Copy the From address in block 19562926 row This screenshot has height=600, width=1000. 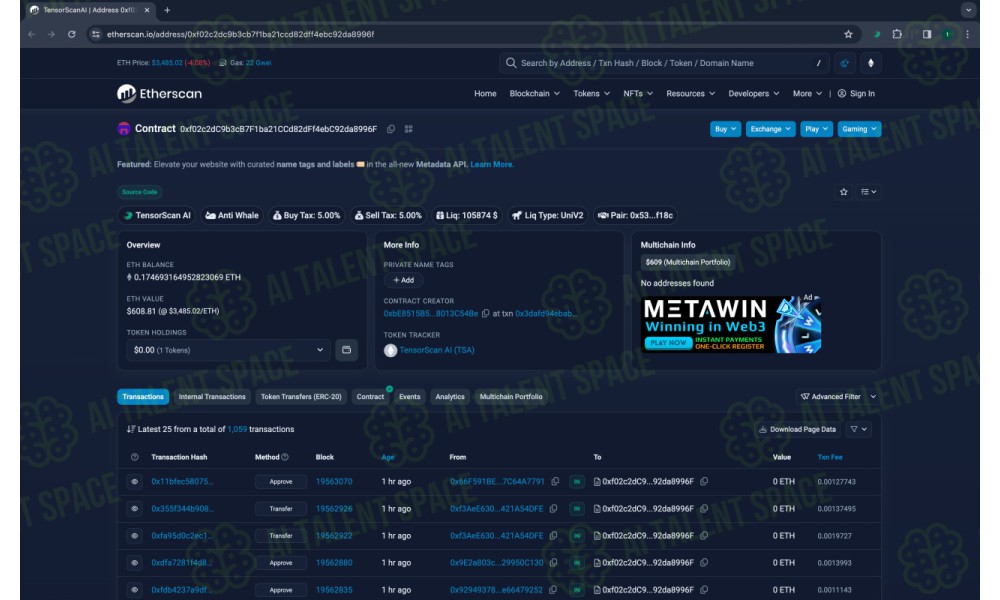(554, 509)
